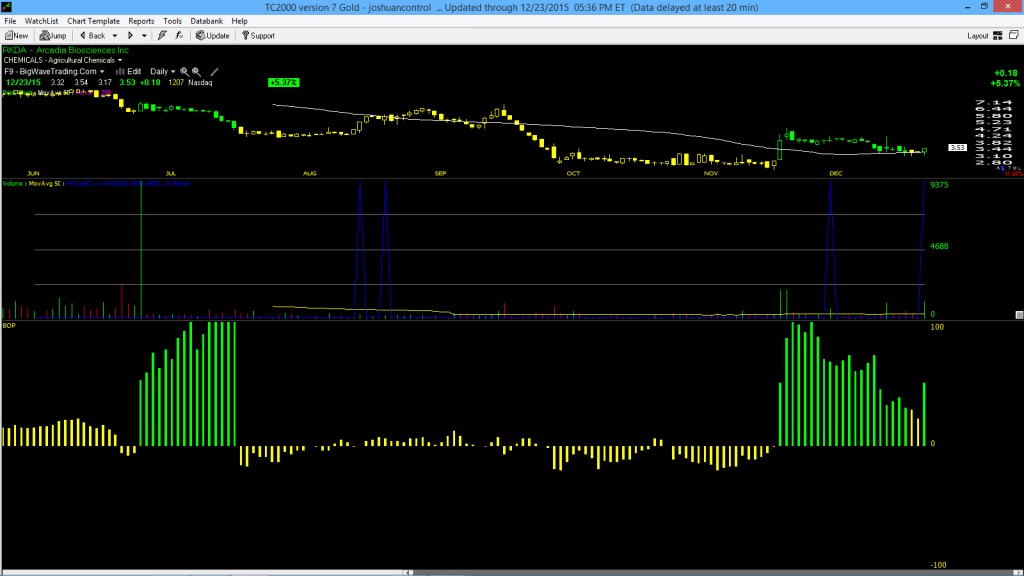Open the Reports menu
This screenshot has height=576, width=1024.
pos(141,21)
